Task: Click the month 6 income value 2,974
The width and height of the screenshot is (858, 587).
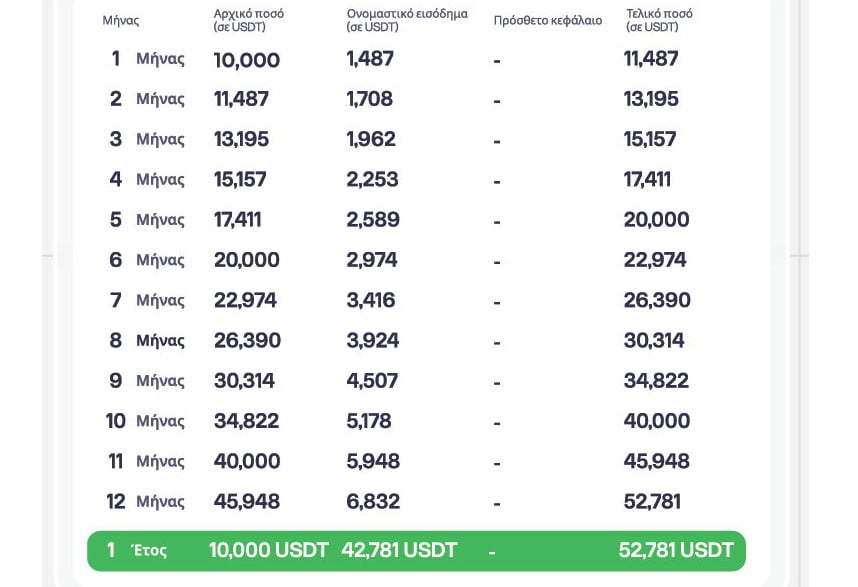Action: (x=372, y=260)
